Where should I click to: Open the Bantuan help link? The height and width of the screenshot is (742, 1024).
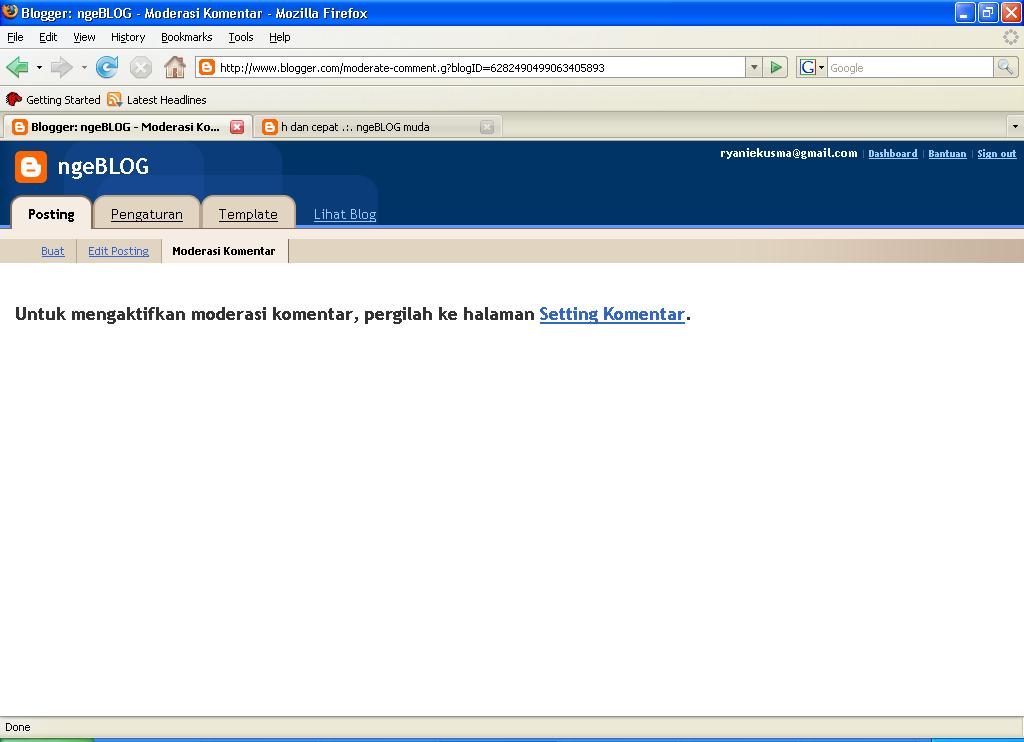[x=947, y=153]
